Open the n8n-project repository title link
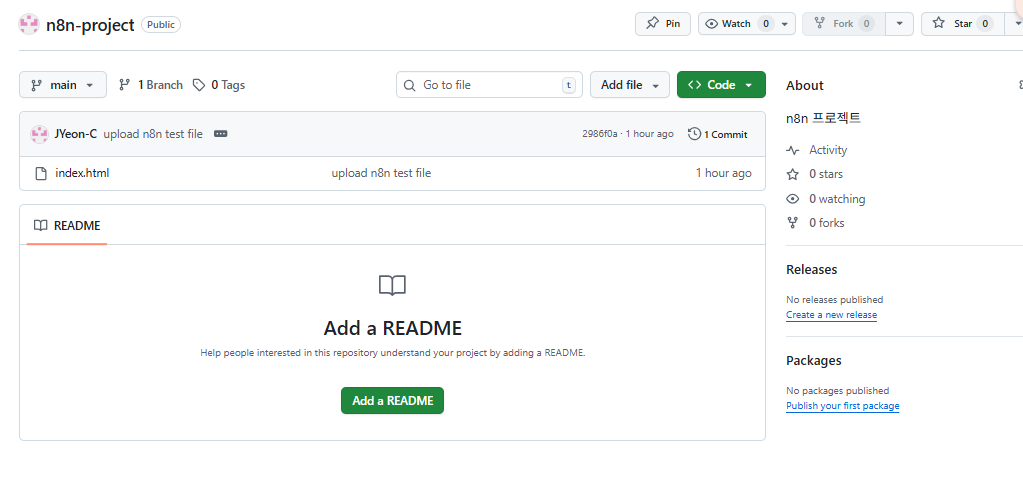 (90, 25)
